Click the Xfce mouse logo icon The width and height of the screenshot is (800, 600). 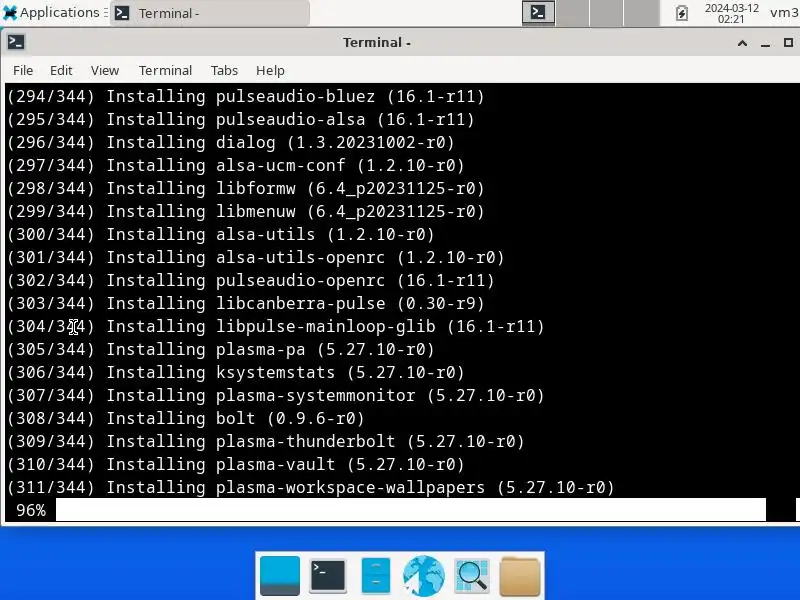(10, 13)
